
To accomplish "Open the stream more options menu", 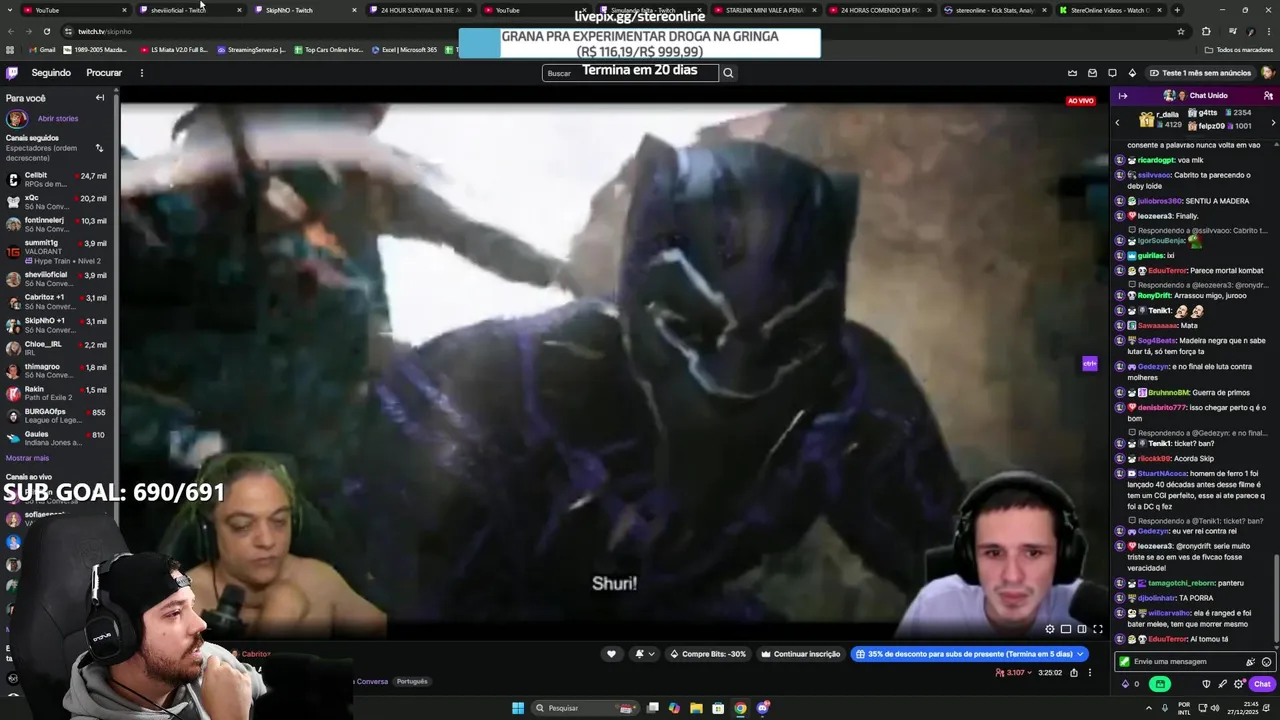I will (1090, 673).
